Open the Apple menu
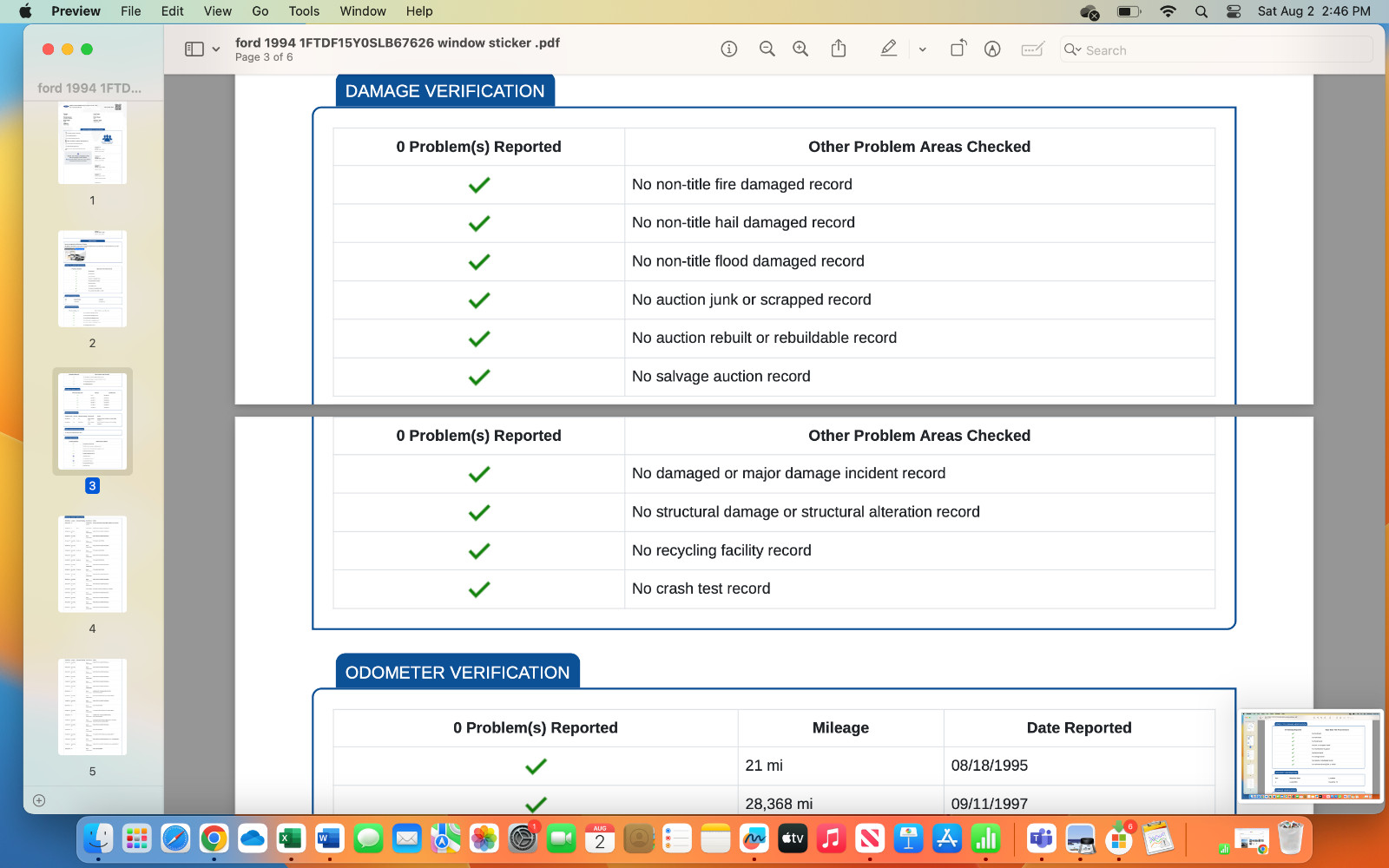 (x=25, y=11)
